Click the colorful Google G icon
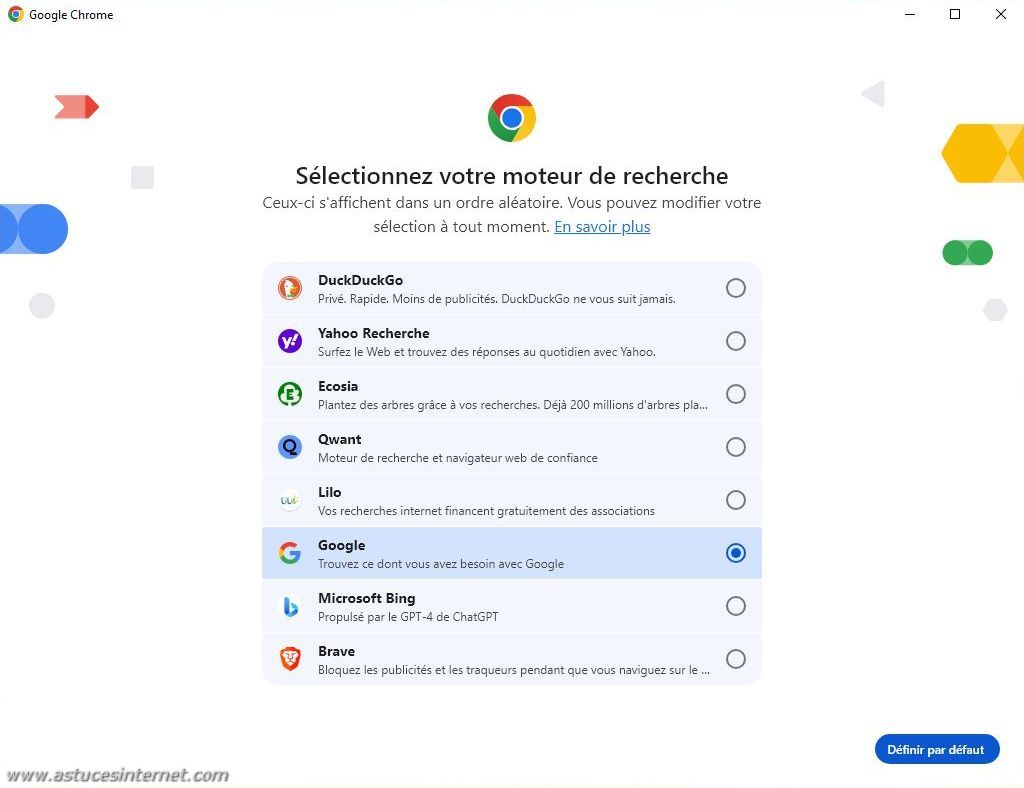Image resolution: width=1024 pixels, height=788 pixels. [x=290, y=553]
